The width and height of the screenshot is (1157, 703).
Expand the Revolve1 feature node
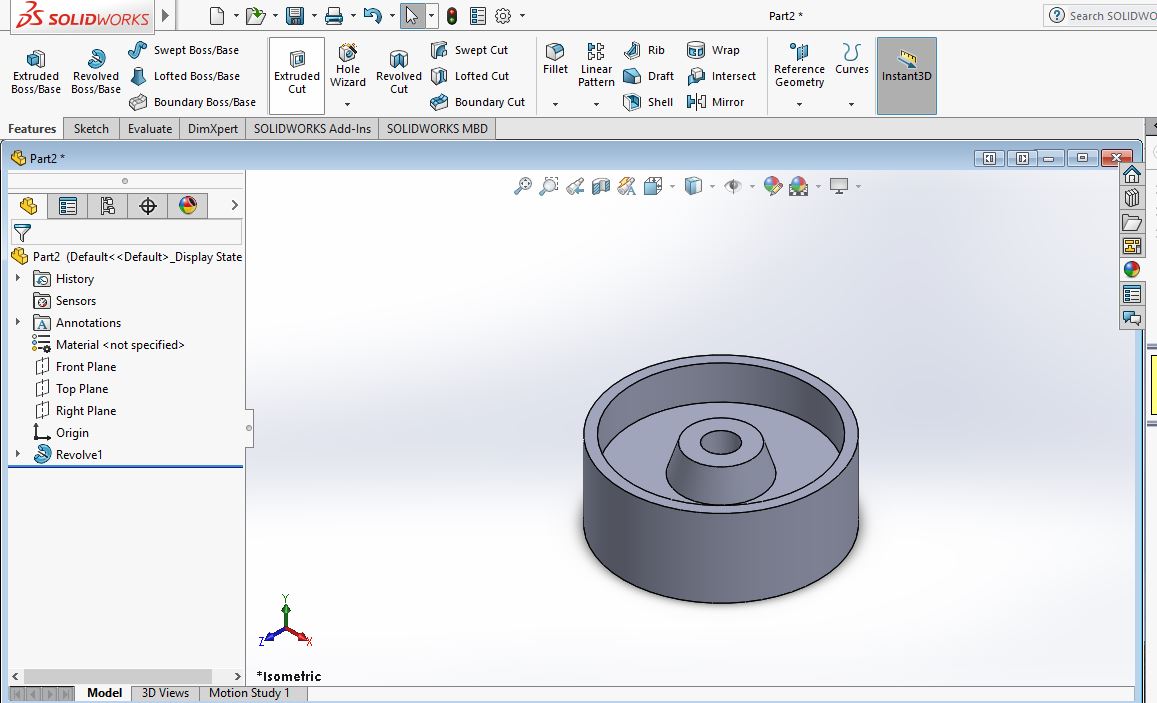coord(18,454)
